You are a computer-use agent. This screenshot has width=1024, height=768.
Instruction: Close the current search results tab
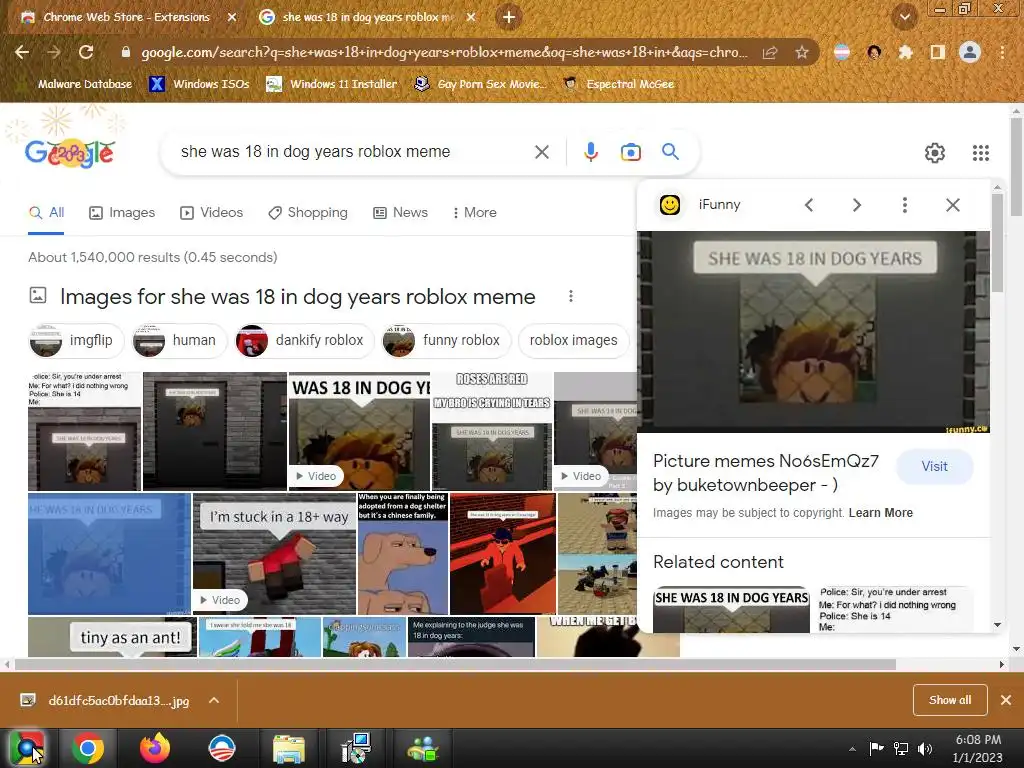[471, 17]
